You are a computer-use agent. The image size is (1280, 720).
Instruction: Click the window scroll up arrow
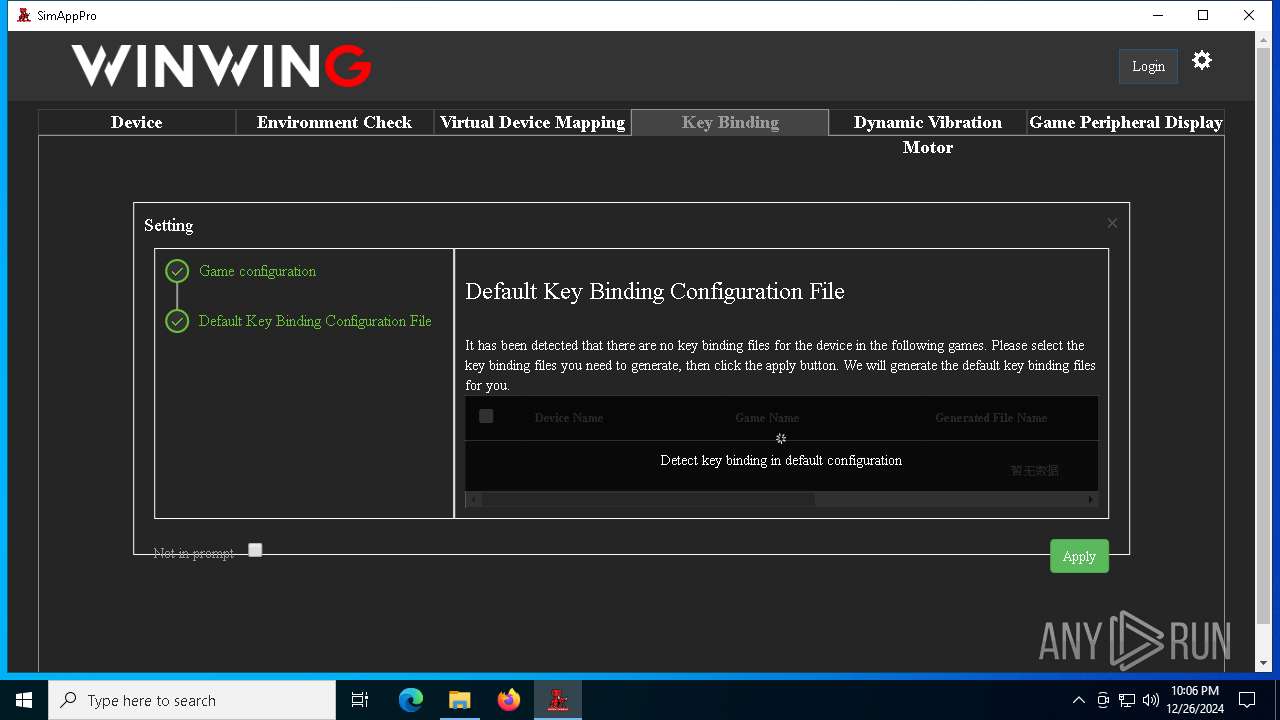pos(1264,41)
